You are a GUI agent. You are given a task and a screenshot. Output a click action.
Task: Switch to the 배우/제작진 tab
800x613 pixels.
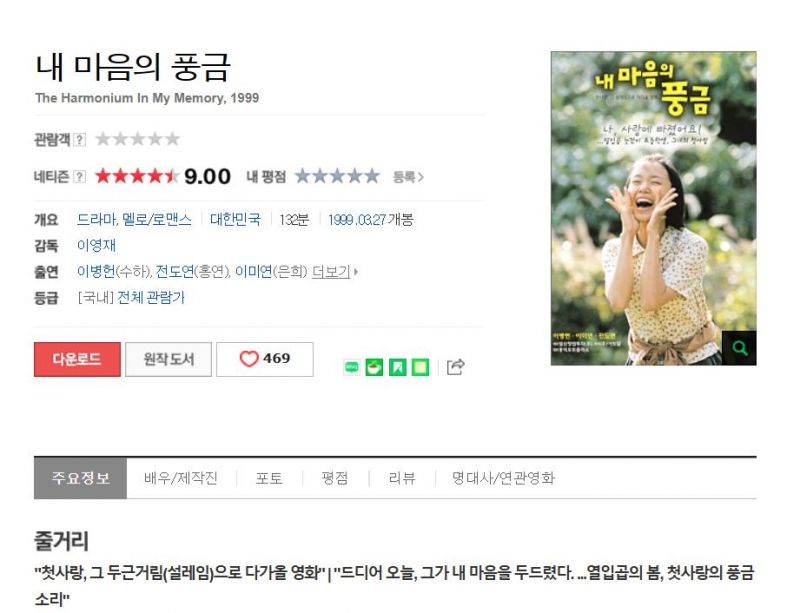(x=181, y=478)
